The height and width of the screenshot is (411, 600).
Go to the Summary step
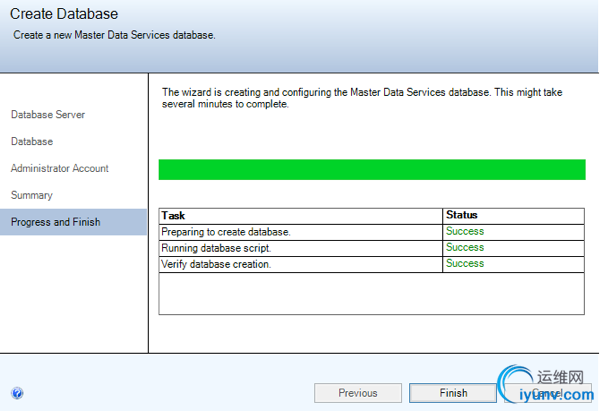click(x=32, y=195)
